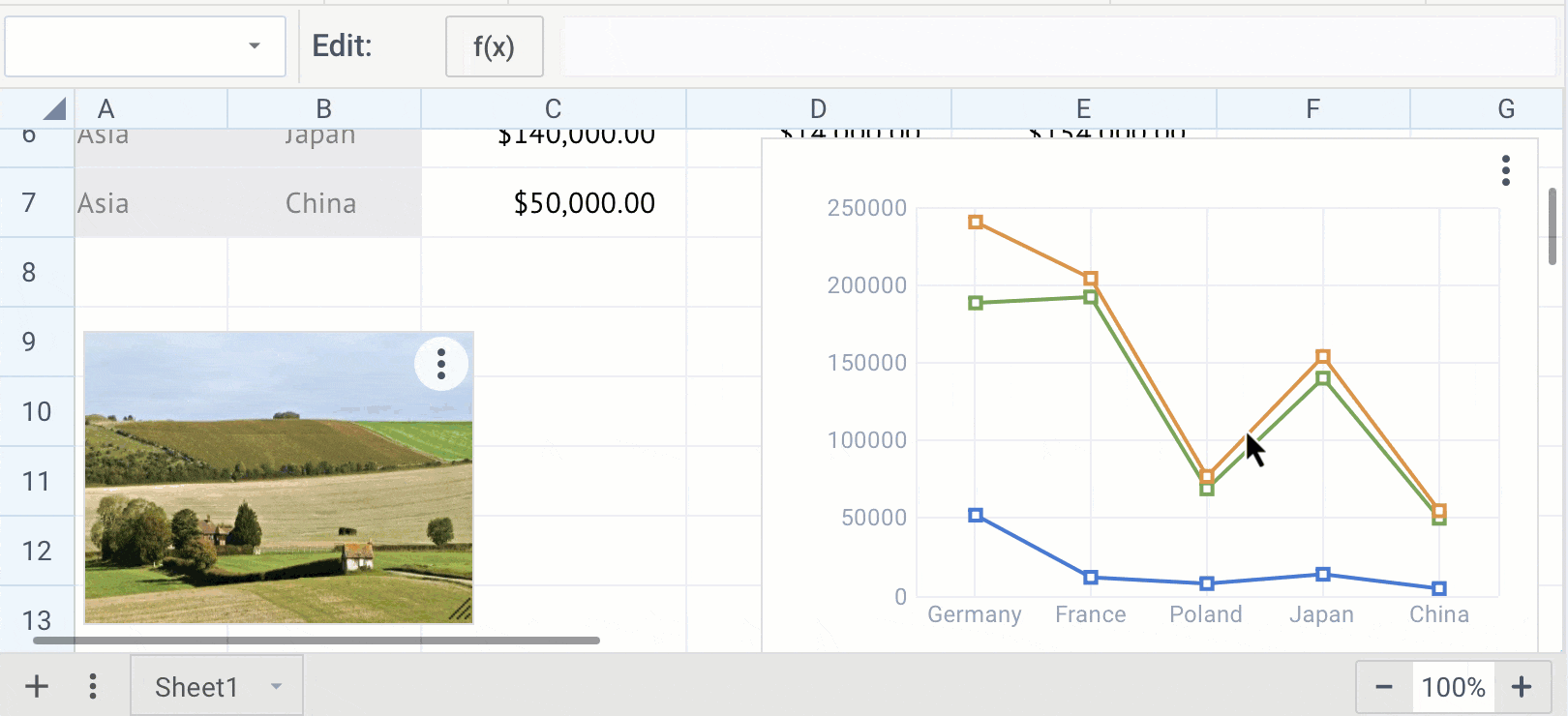
Task: Click the select-all corner triangle
Action: (x=54, y=108)
